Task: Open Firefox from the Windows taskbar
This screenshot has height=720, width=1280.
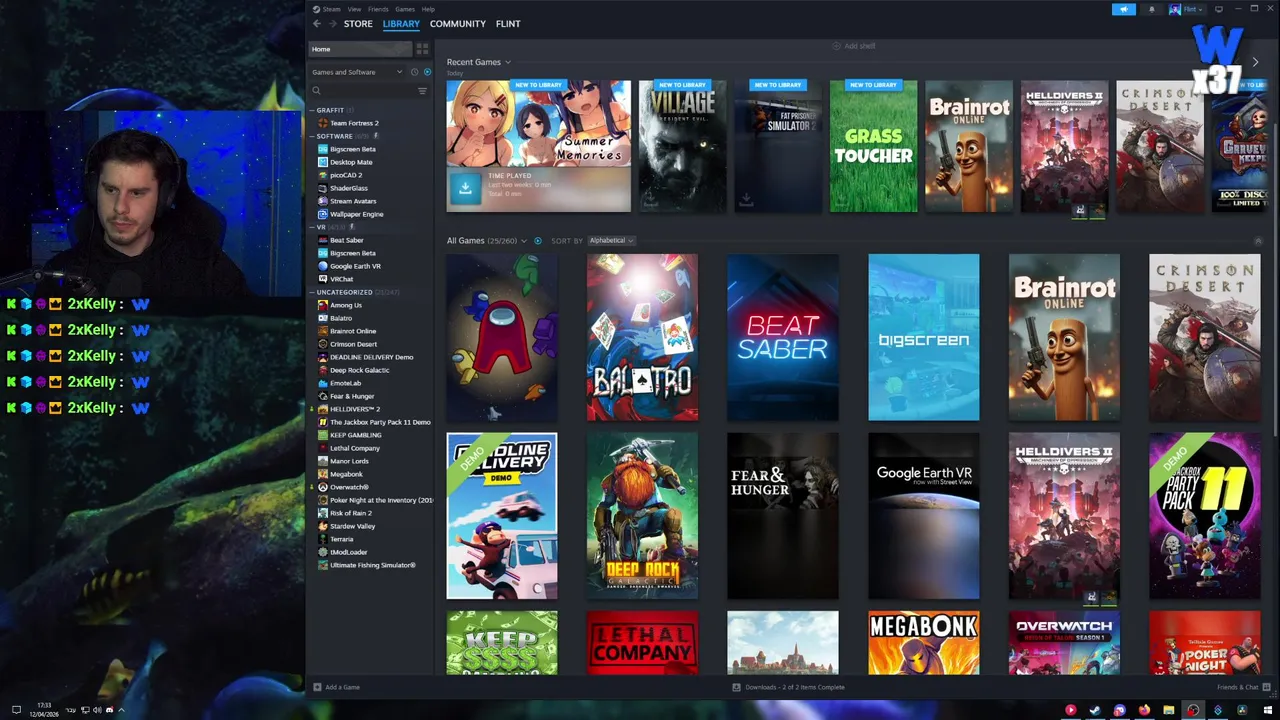Action: pyautogui.click(x=1144, y=710)
